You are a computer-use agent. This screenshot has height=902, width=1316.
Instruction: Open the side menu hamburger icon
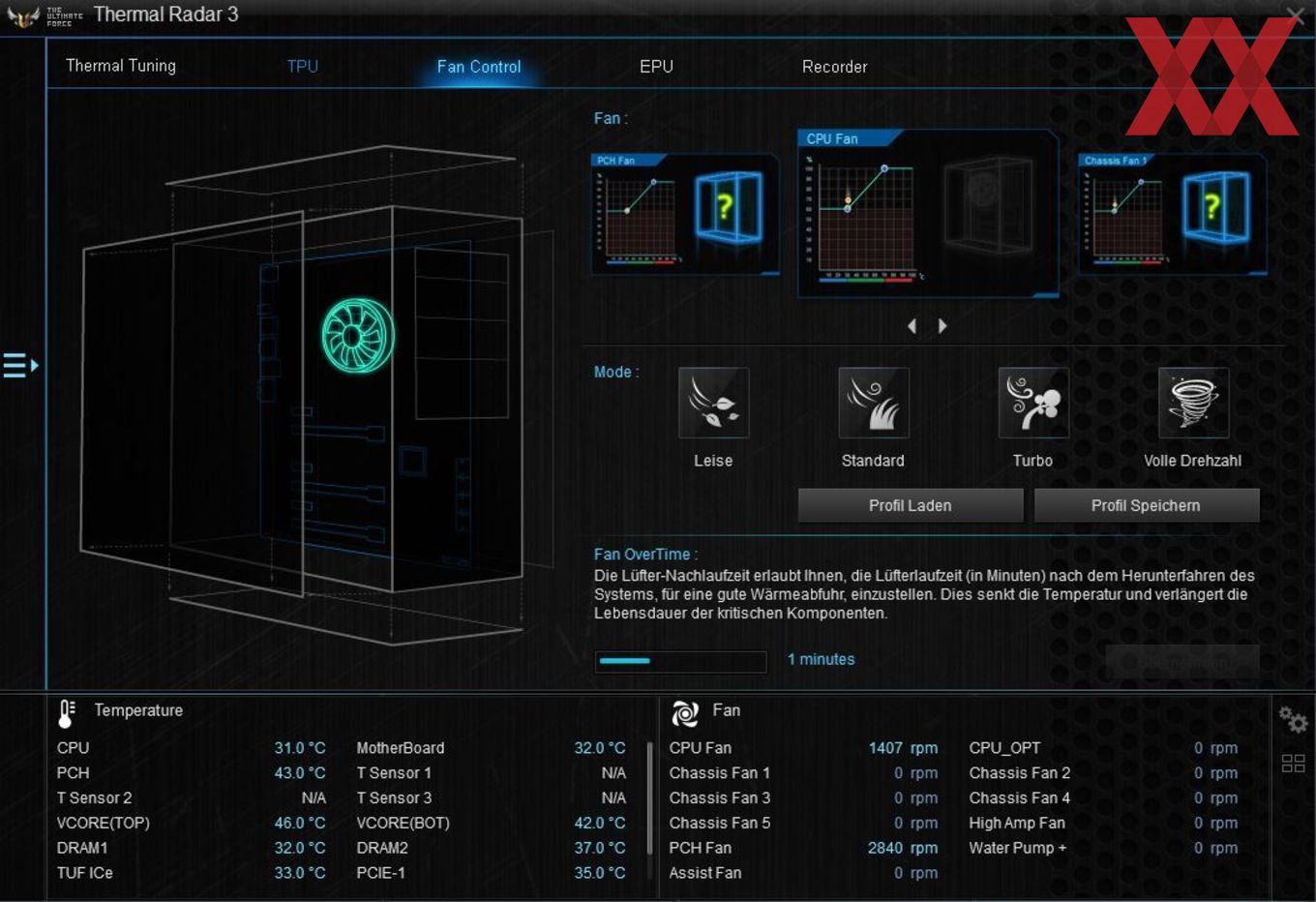click(20, 366)
